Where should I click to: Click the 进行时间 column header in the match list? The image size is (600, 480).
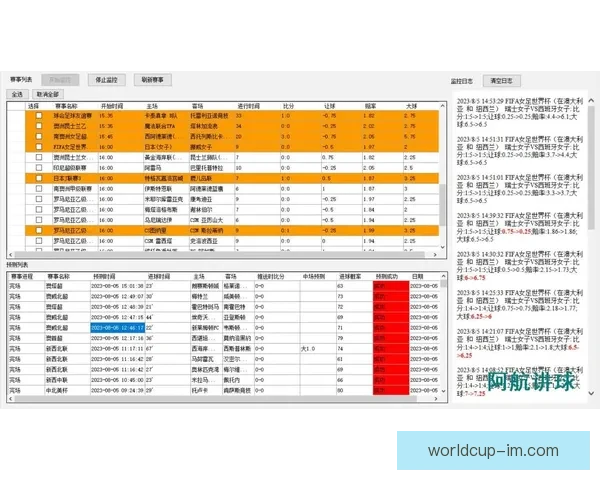pyautogui.click(x=249, y=106)
